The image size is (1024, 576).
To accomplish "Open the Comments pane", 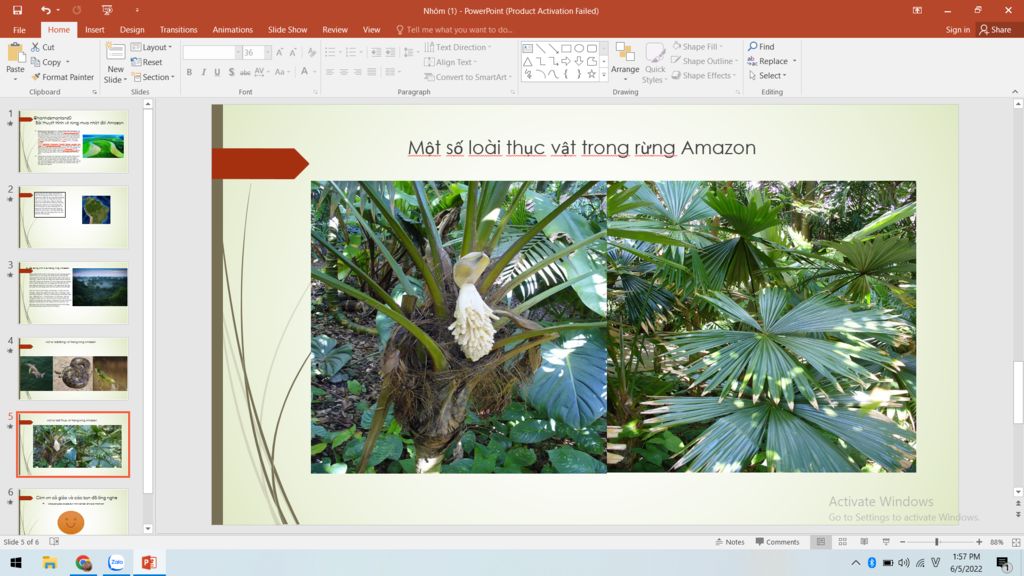I will pyautogui.click(x=777, y=541).
